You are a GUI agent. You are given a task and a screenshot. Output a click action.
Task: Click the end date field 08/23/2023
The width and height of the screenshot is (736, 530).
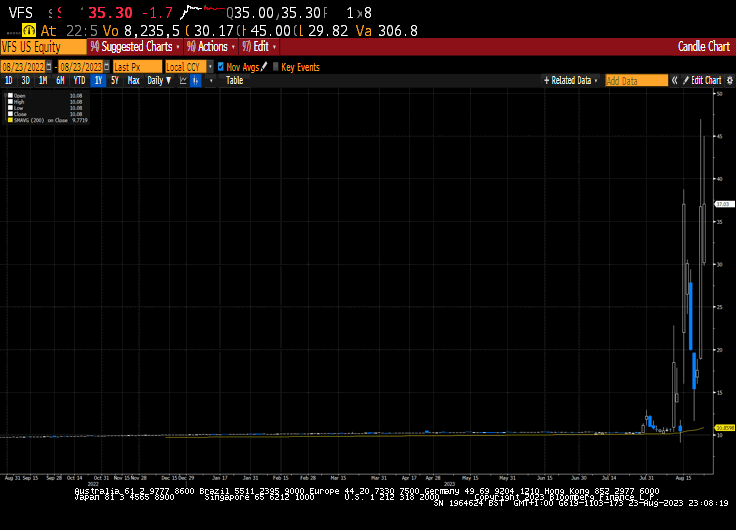(81, 67)
